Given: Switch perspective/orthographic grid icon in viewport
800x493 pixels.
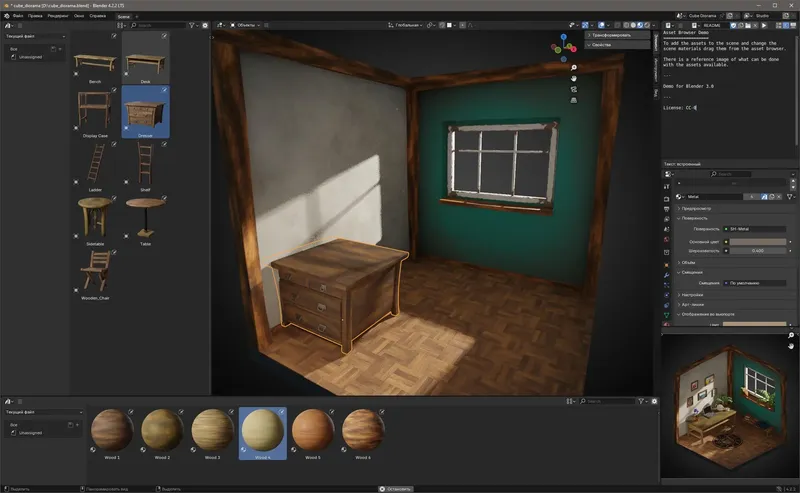Looking at the screenshot, I should pyautogui.click(x=574, y=100).
